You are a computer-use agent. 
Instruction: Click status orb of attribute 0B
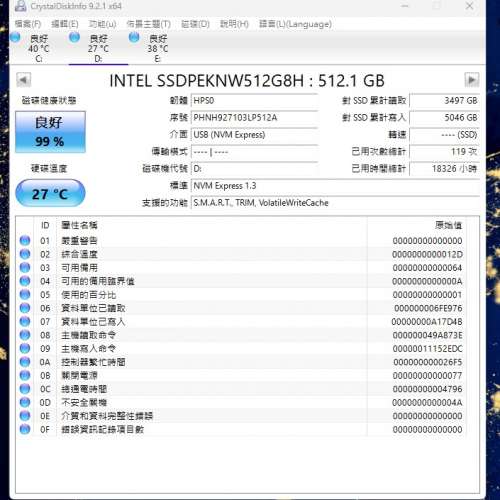(x=25, y=376)
